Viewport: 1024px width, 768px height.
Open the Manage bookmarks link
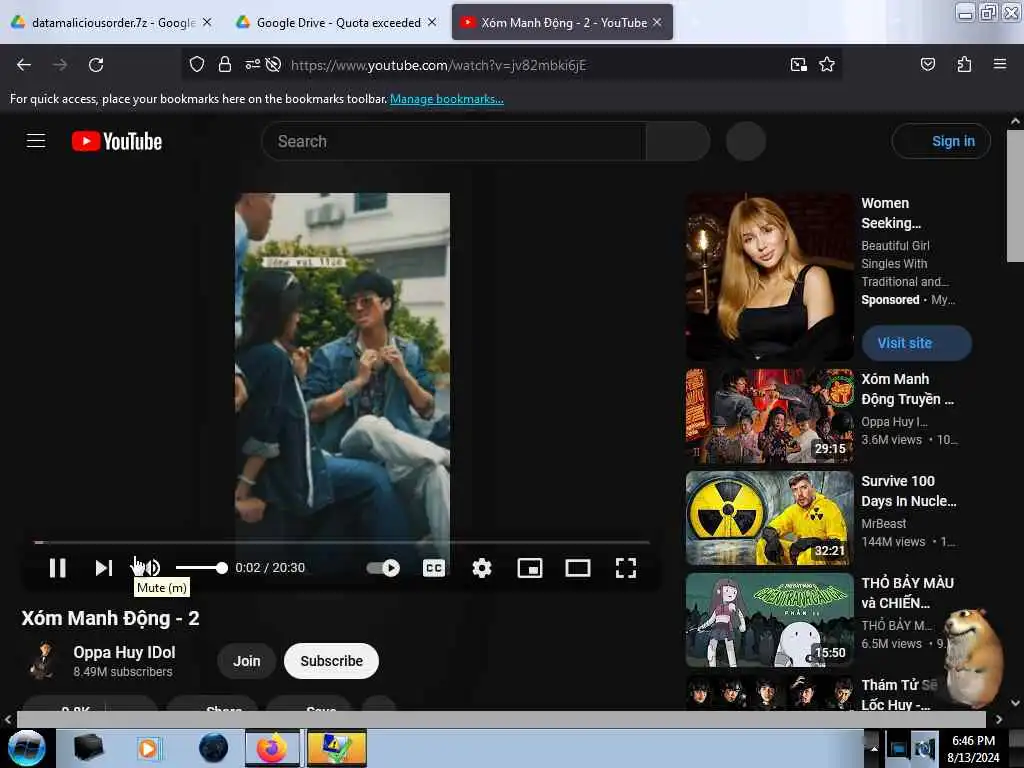[447, 99]
